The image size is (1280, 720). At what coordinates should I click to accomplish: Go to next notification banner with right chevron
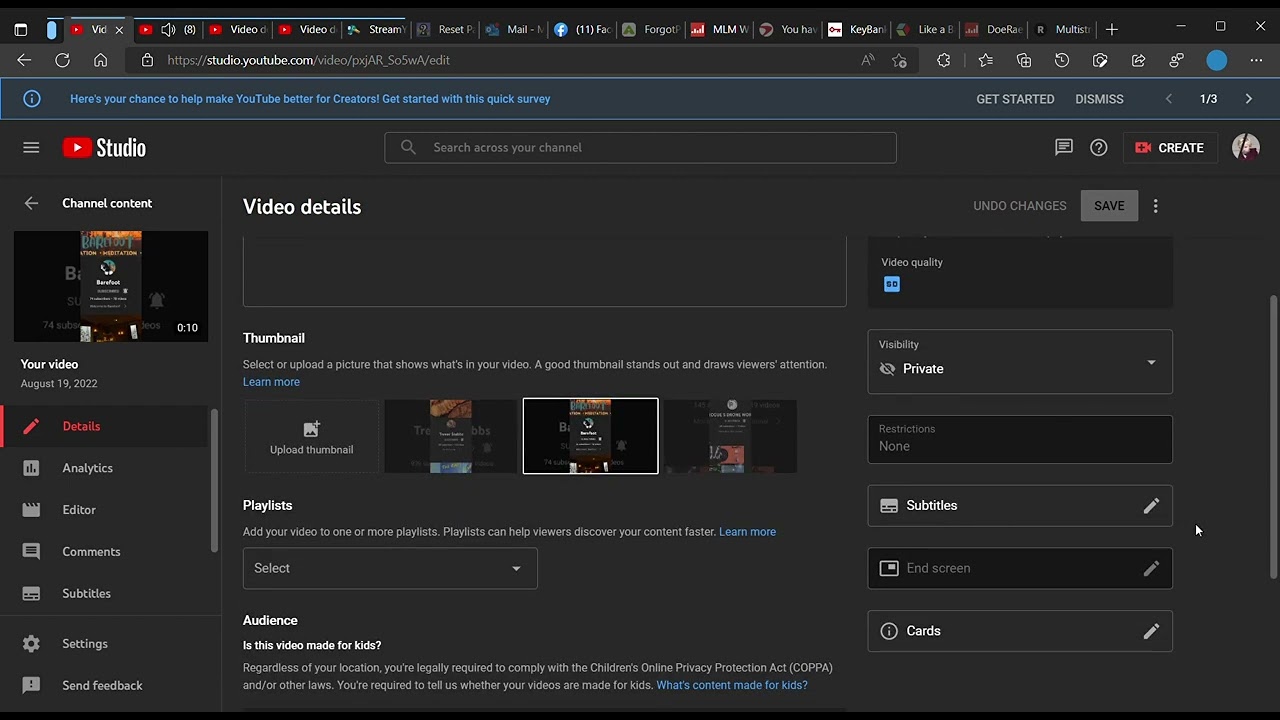point(1248,99)
